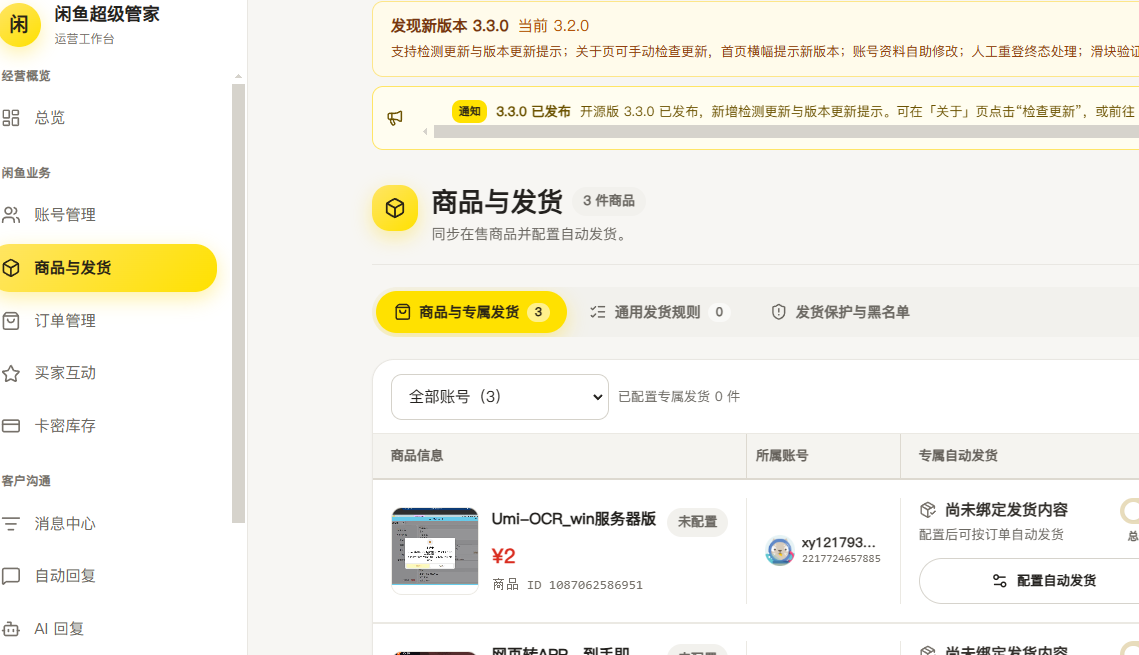Click the Umi-OCR product thumbnail
Viewport: 1139px width, 655px height.
click(435, 550)
